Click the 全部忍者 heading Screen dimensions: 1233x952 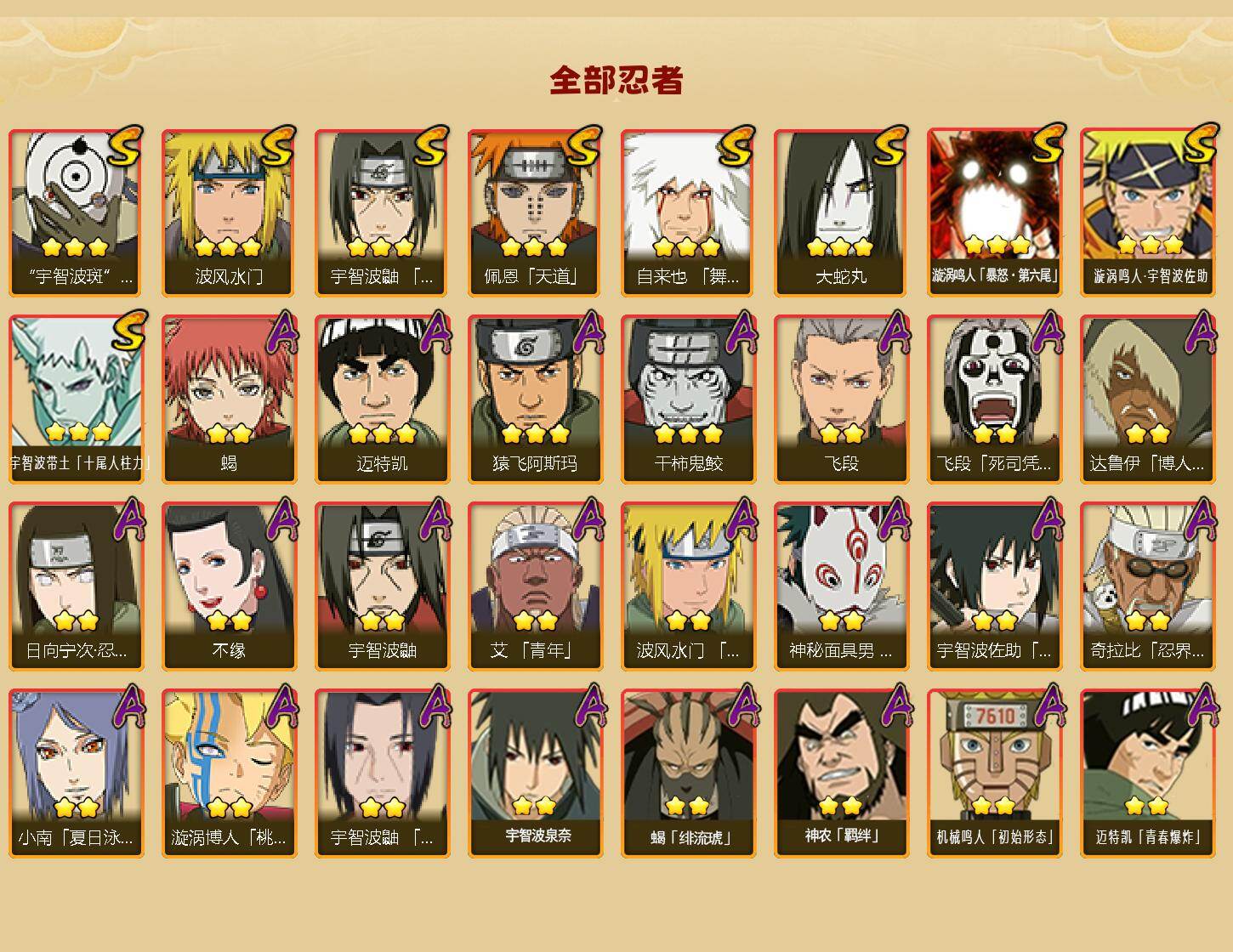pyautogui.click(x=616, y=80)
